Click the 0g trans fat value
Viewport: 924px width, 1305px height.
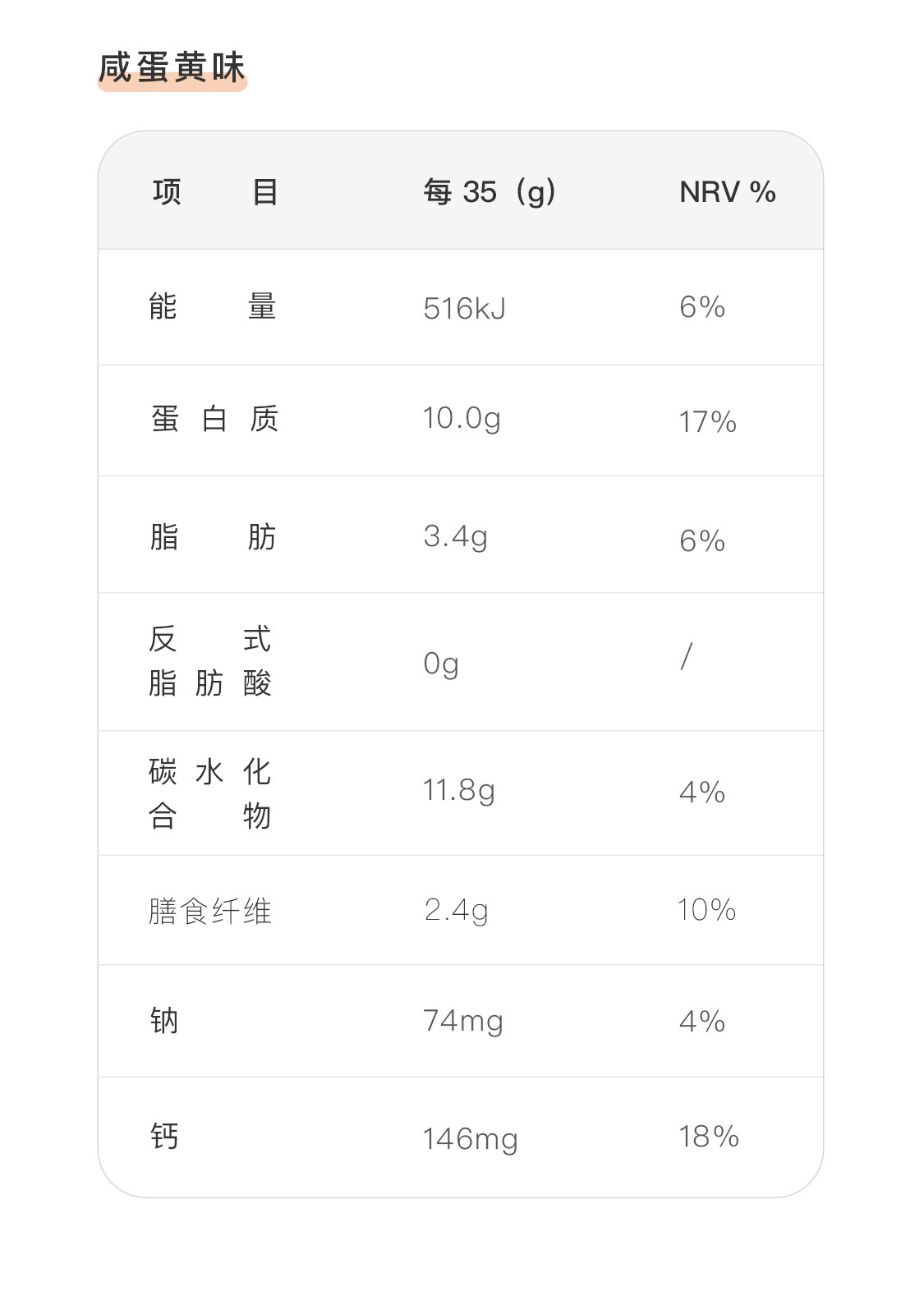441,664
